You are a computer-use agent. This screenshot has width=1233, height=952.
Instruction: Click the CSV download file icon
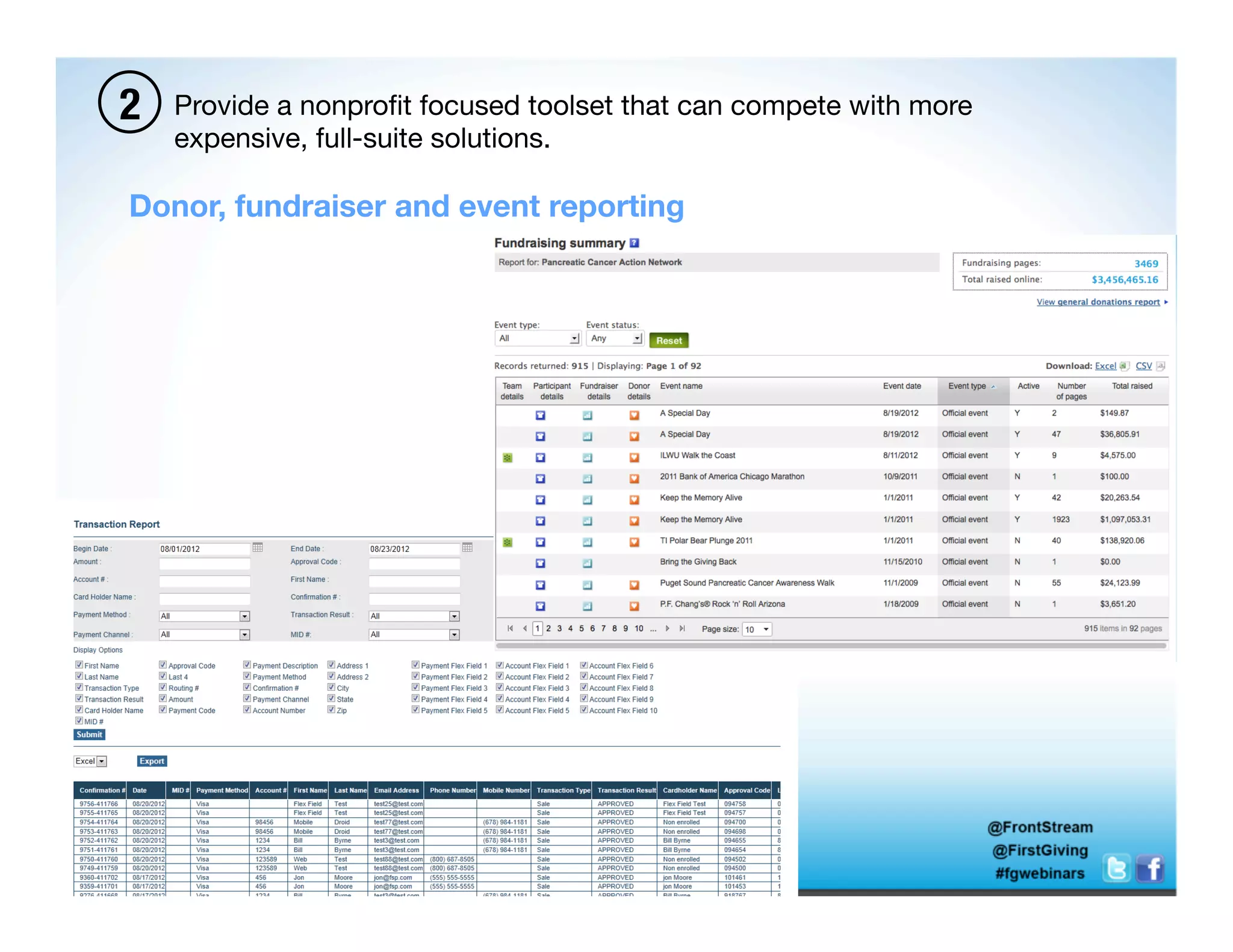pyautogui.click(x=1160, y=366)
